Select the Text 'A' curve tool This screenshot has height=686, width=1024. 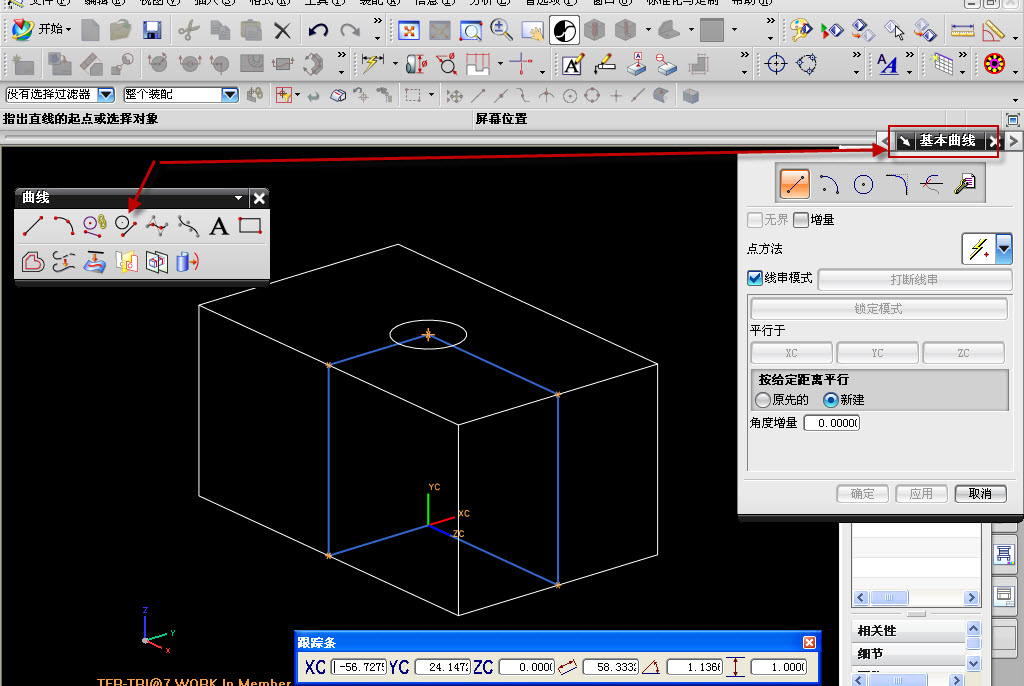point(219,226)
